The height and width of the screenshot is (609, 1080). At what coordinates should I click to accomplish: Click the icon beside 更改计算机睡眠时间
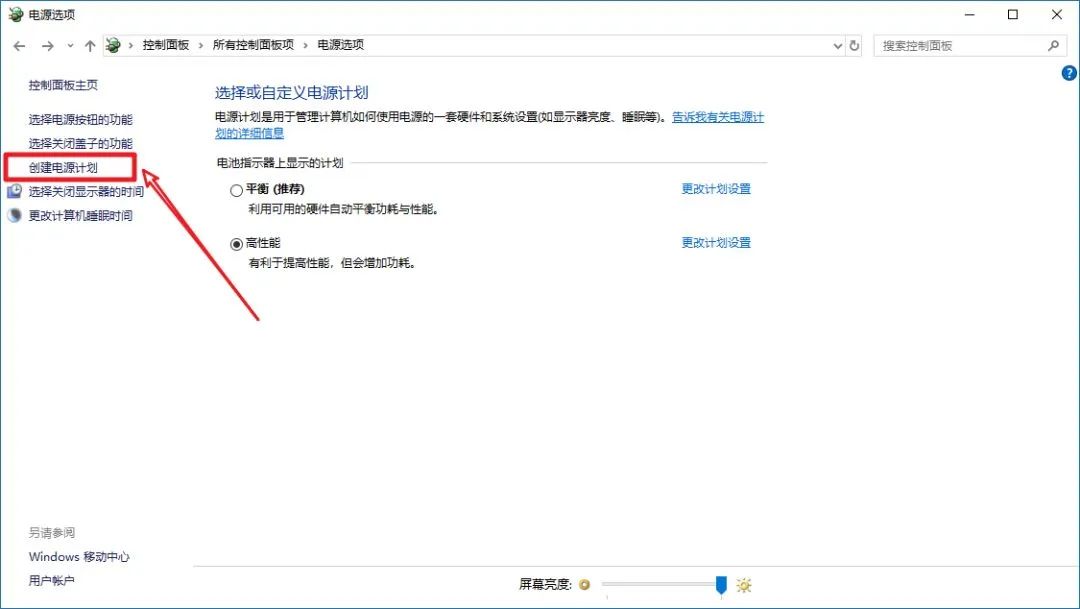click(x=15, y=216)
